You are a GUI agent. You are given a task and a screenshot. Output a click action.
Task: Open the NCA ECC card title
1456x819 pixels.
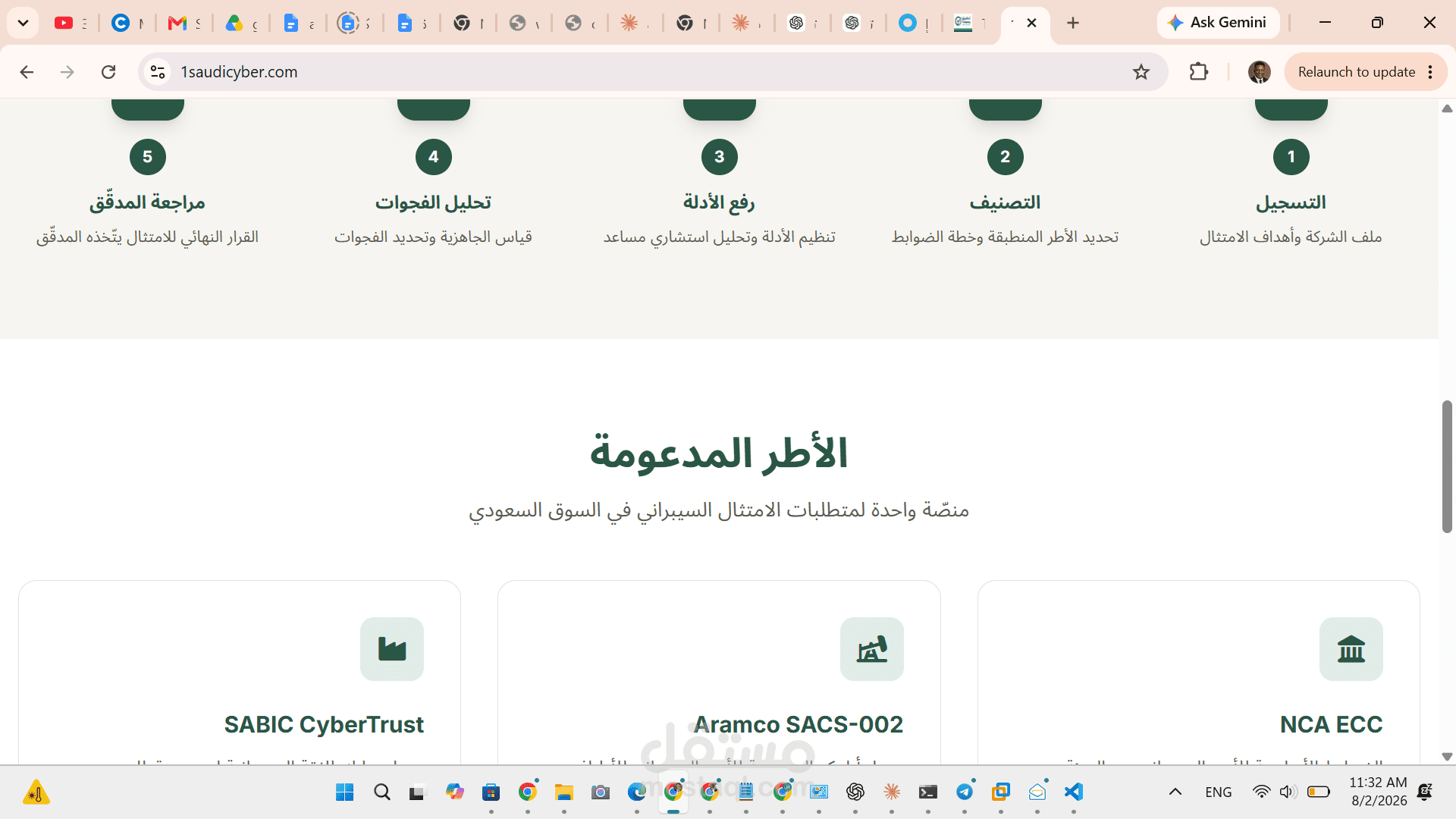pyautogui.click(x=1331, y=724)
